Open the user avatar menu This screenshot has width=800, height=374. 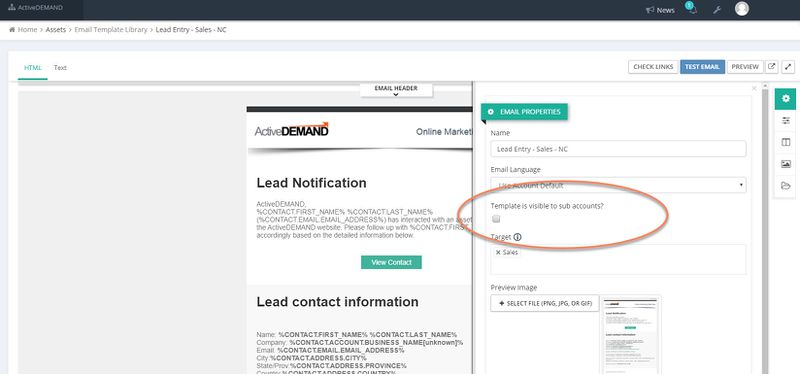click(x=742, y=9)
